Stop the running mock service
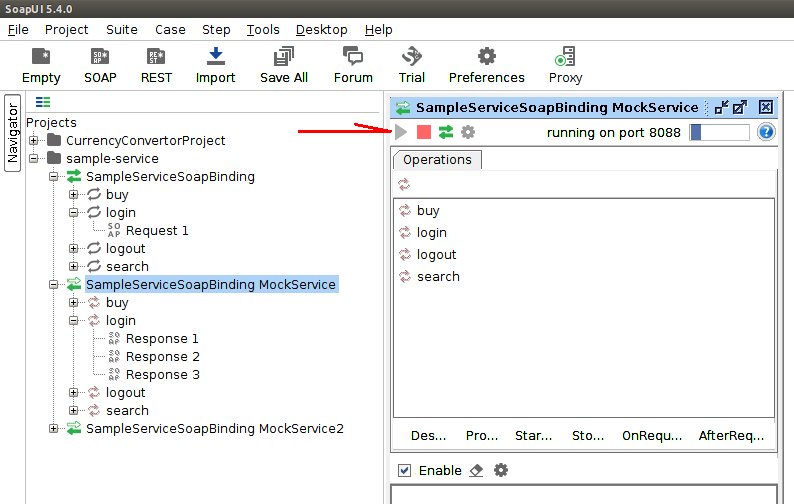Viewport: 794px width, 504px height. 424,132
